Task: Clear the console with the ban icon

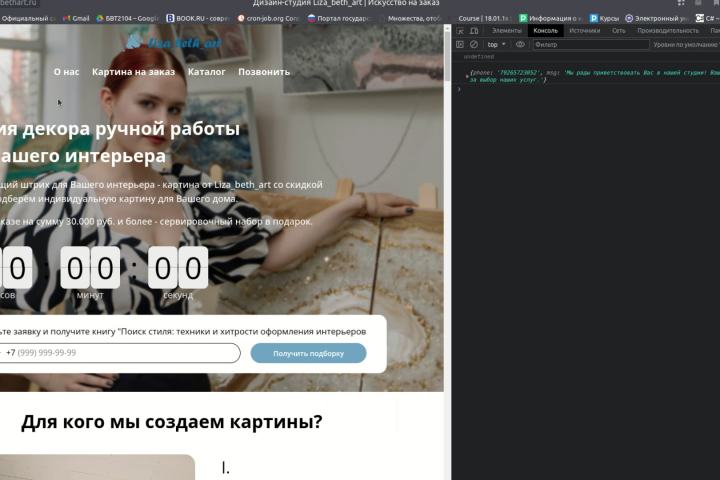Action: click(474, 45)
